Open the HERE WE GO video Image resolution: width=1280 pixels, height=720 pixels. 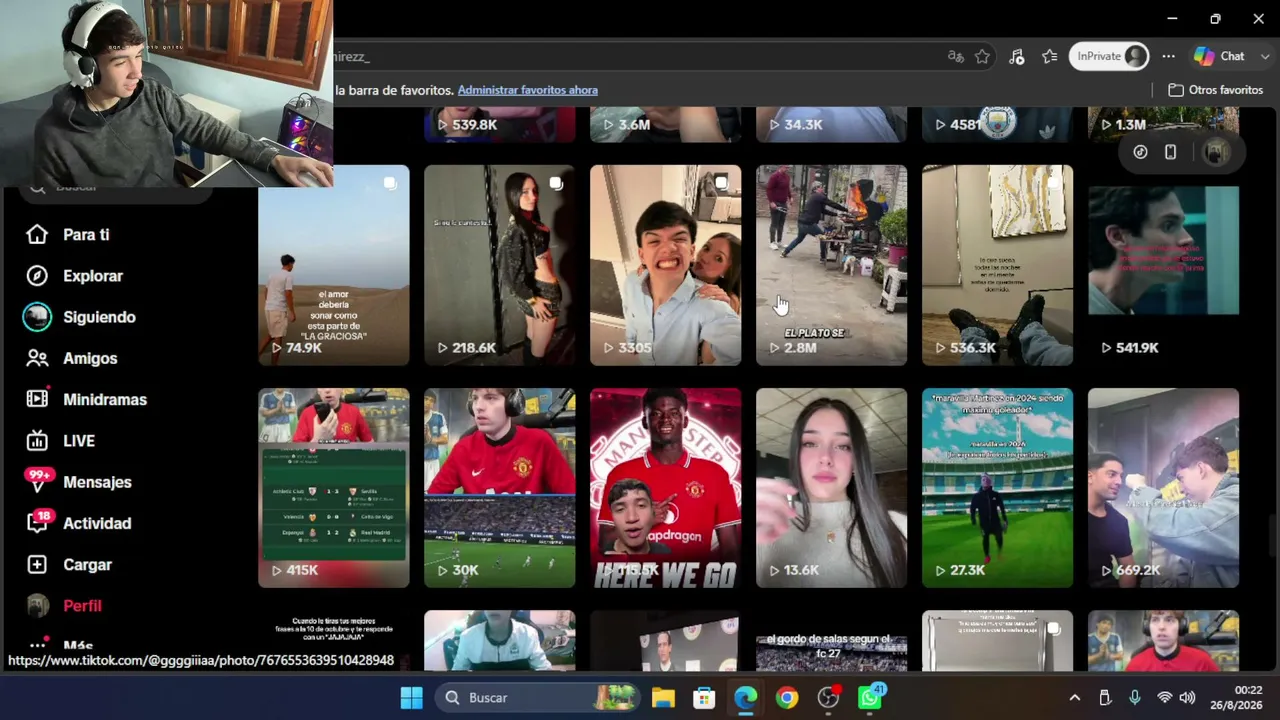(x=666, y=488)
